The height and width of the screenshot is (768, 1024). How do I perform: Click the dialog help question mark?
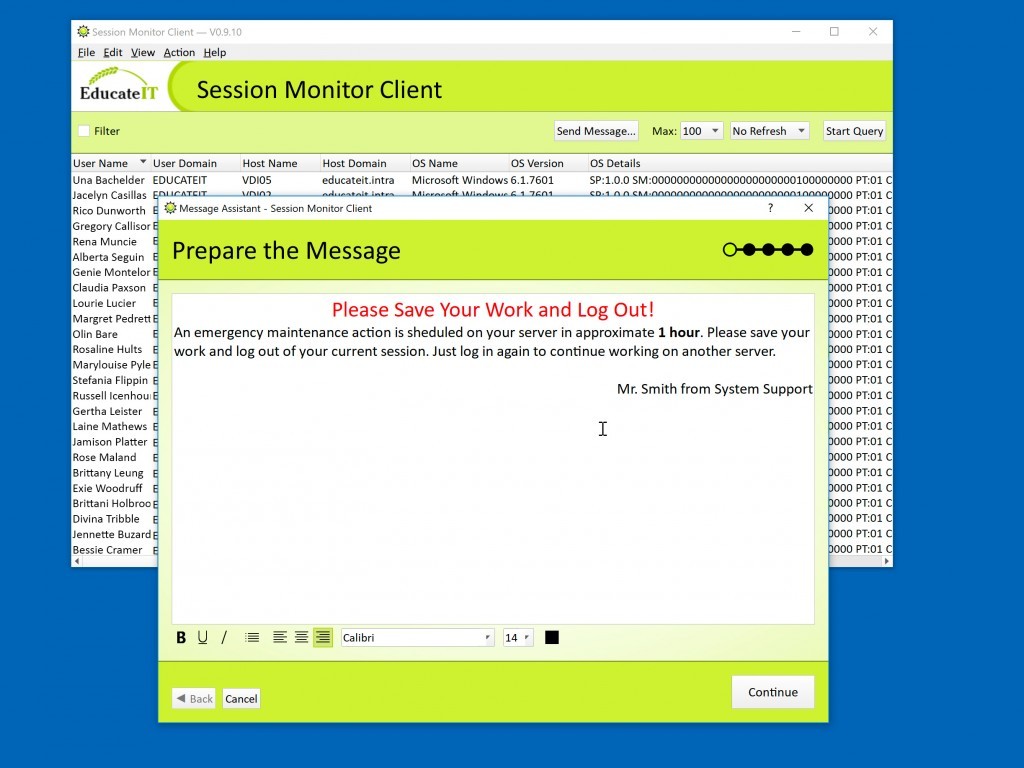pyautogui.click(x=770, y=208)
